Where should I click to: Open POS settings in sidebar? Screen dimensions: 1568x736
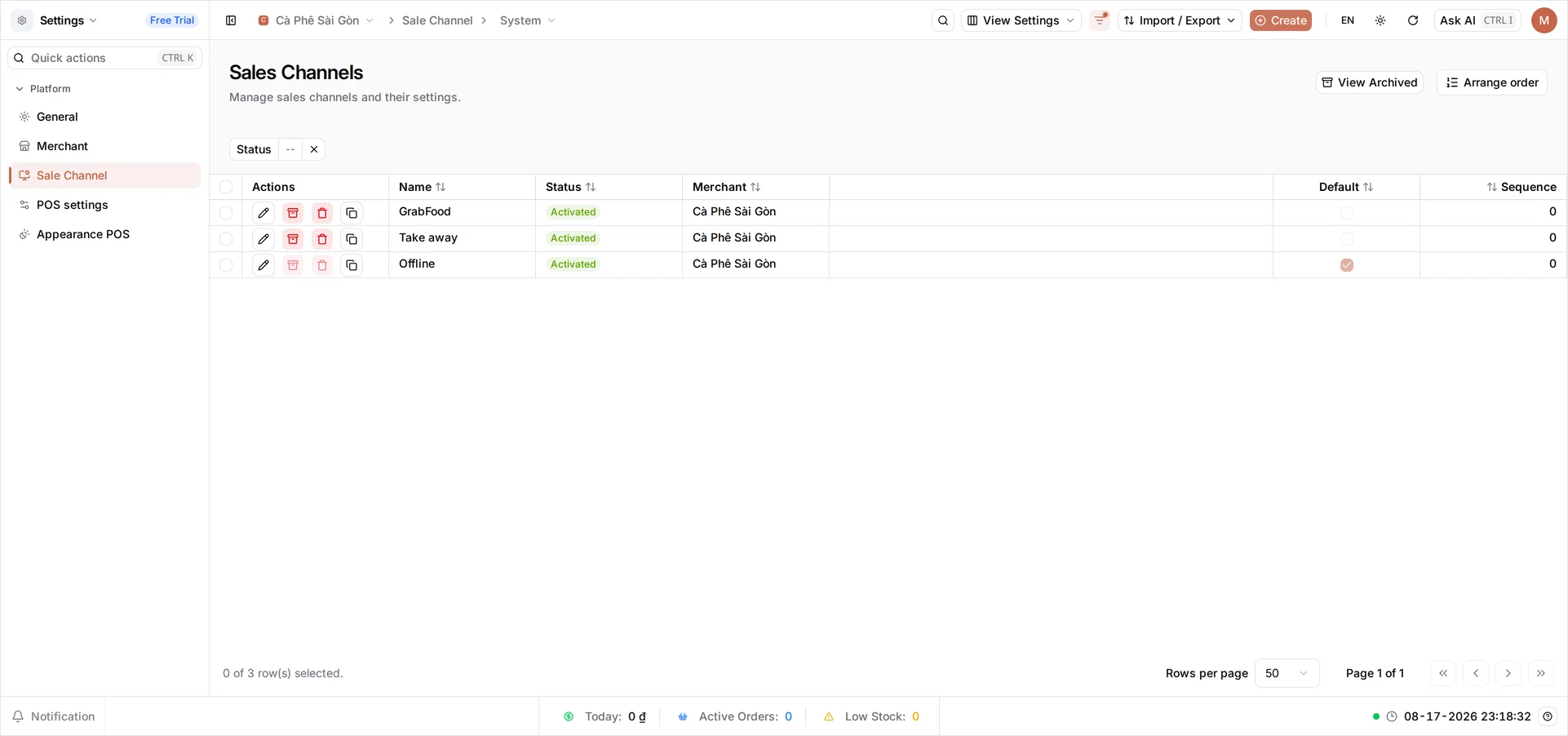click(x=104, y=205)
